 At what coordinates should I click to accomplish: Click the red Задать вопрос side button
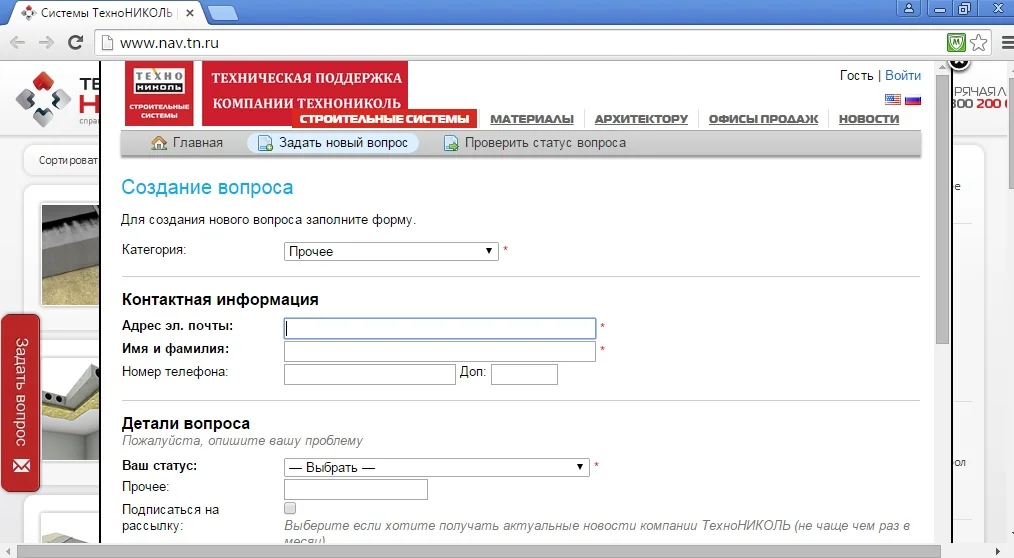[x=21, y=403]
